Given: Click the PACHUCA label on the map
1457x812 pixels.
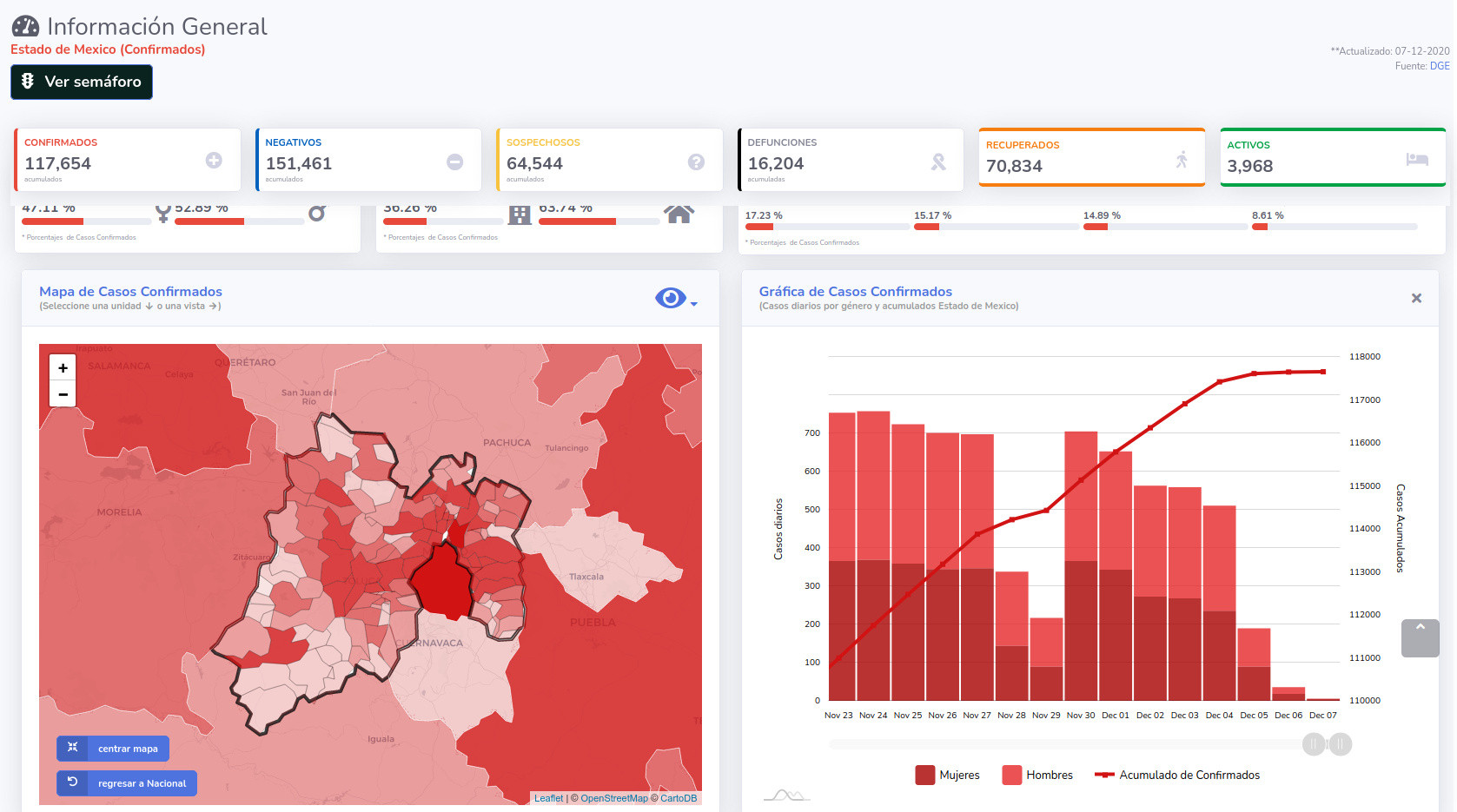Looking at the screenshot, I should pyautogui.click(x=507, y=443).
